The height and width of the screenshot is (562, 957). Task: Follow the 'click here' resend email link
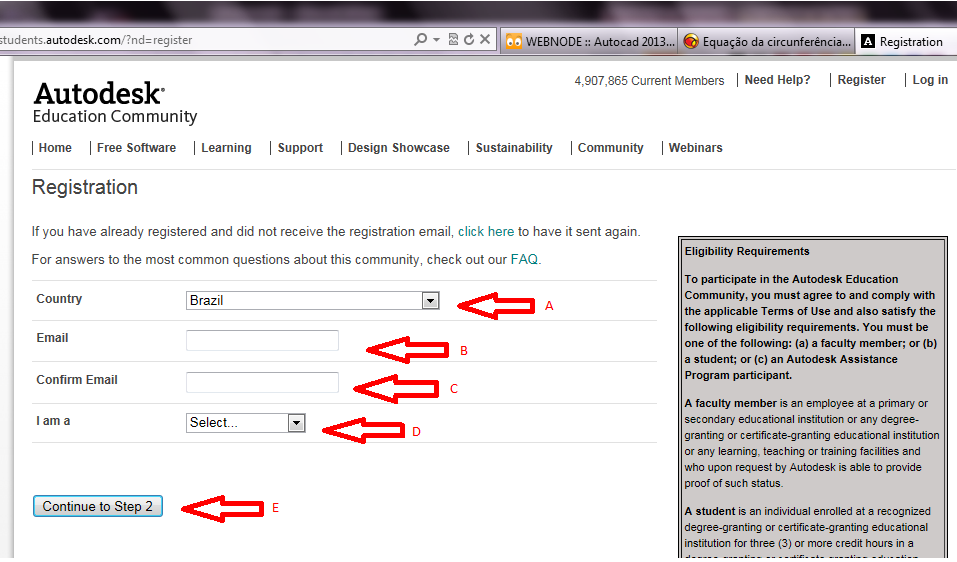click(x=485, y=232)
